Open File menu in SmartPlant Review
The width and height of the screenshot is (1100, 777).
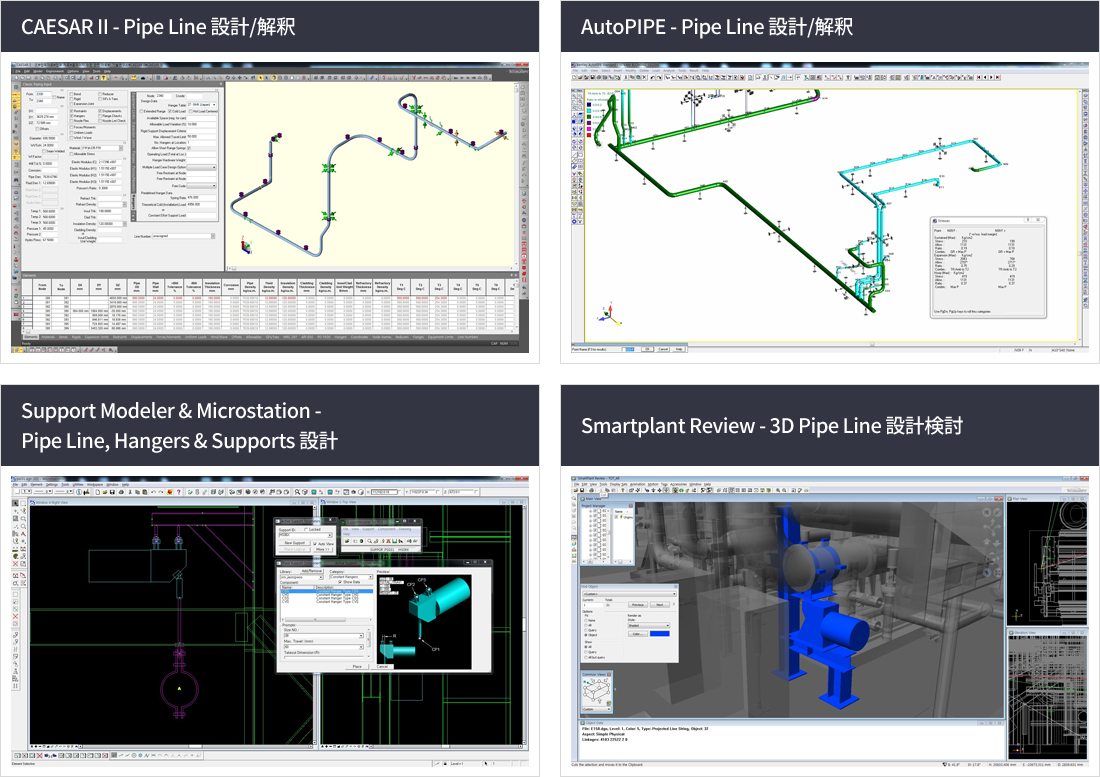(576, 484)
